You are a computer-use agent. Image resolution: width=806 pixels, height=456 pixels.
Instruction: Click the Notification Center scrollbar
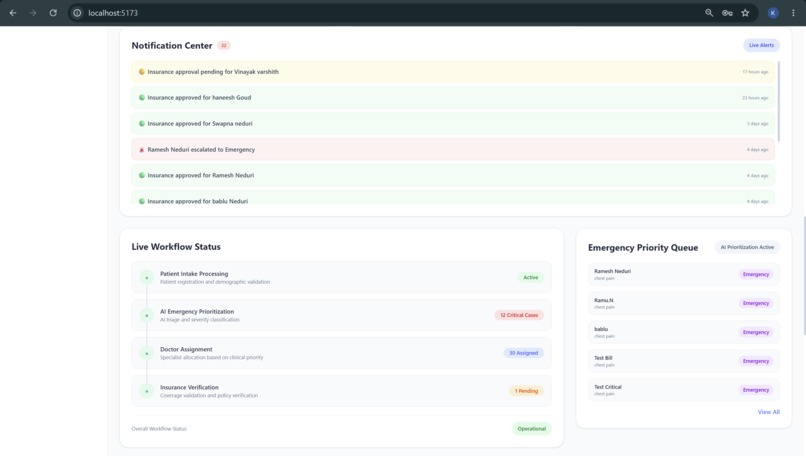coord(779,101)
